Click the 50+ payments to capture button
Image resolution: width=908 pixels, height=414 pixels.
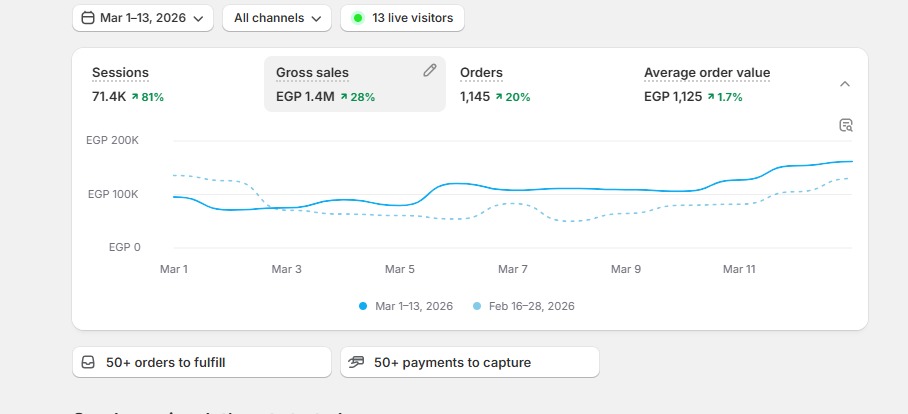coord(470,362)
